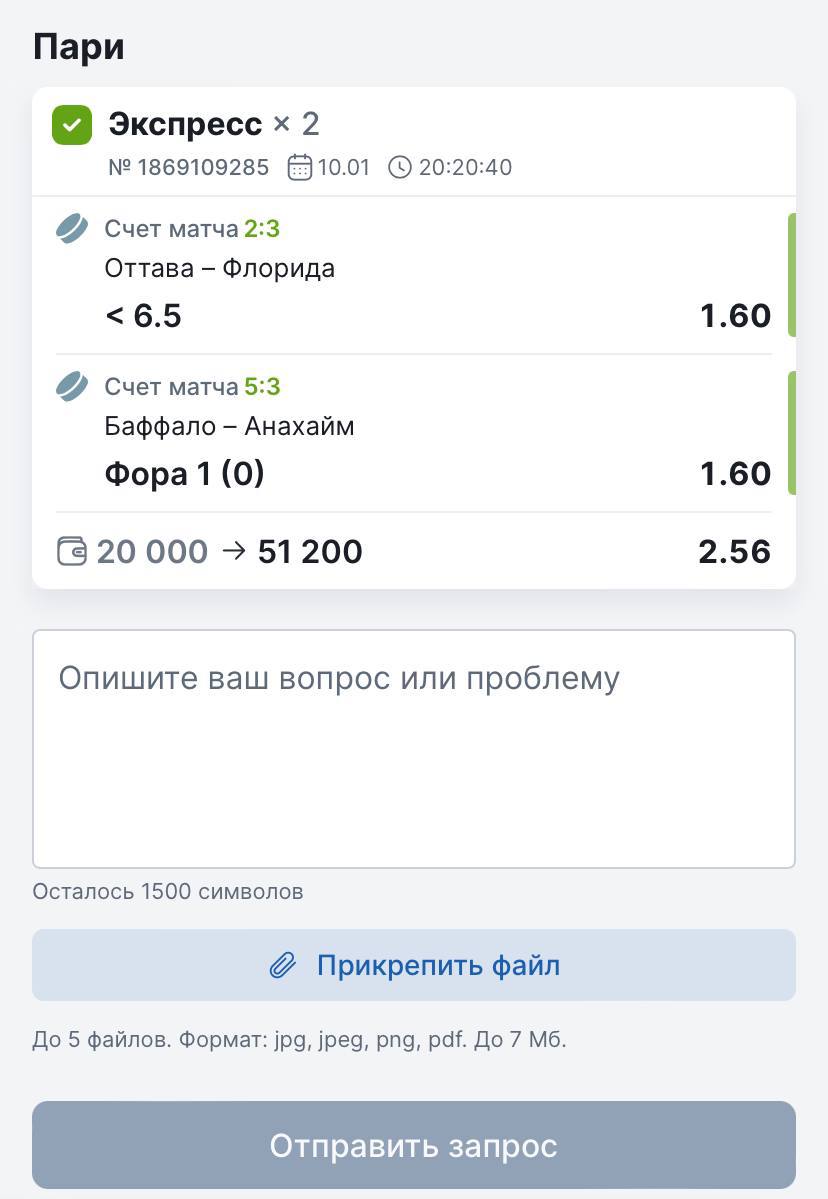This screenshot has width=828, height=1199.
Task: Click the match score 5:3
Action: [262, 386]
